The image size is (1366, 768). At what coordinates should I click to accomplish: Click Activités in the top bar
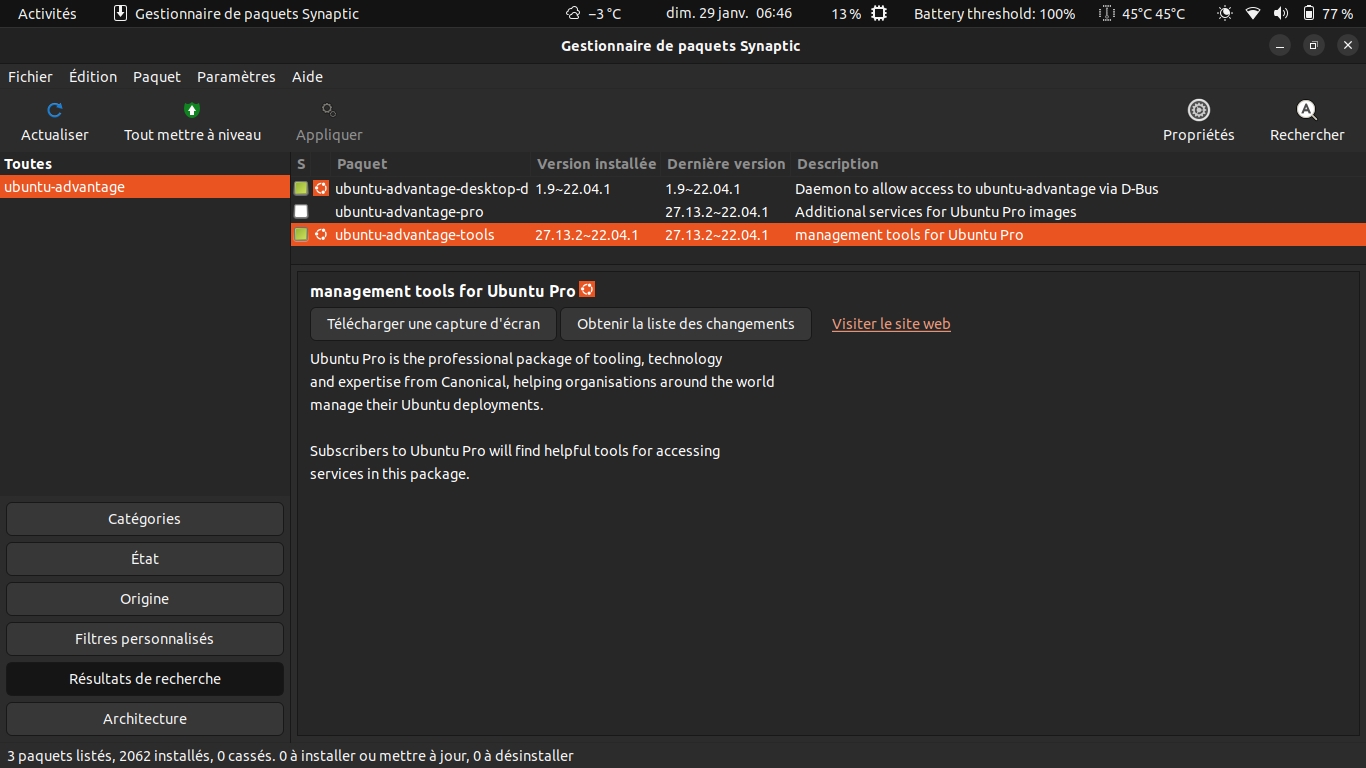tap(47, 14)
